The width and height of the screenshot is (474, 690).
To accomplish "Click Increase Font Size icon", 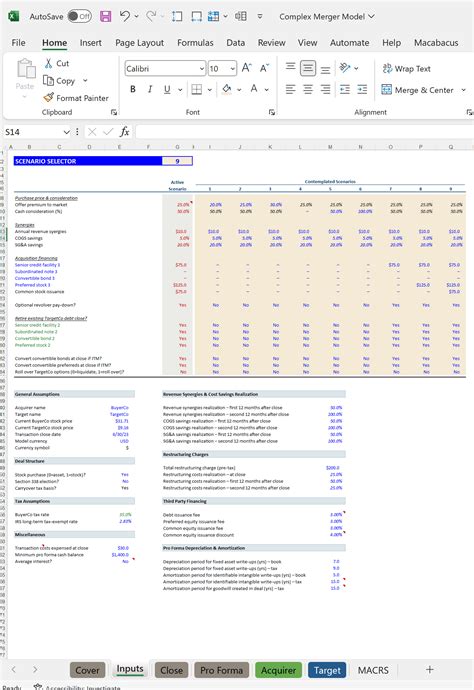I will click(246, 68).
